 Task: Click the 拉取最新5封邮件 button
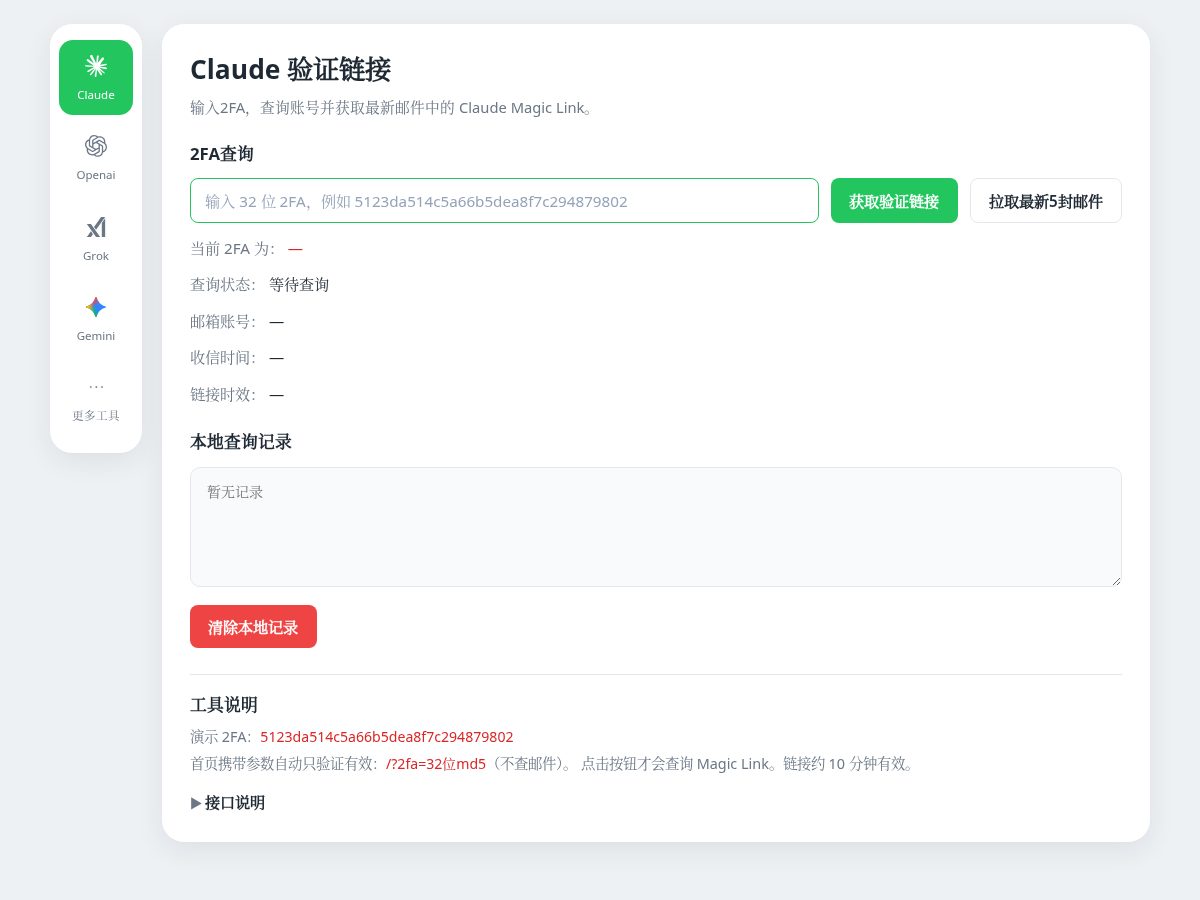(1046, 201)
